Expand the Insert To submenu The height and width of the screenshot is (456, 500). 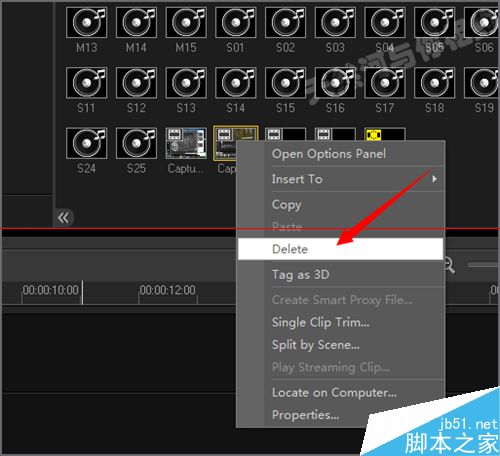pos(341,179)
